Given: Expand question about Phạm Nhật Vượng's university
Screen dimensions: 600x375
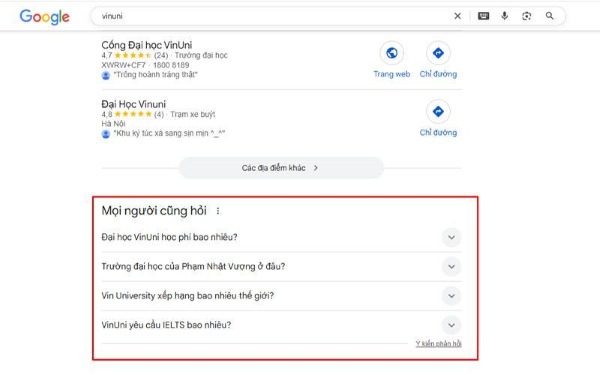Looking at the screenshot, I should pyautogui.click(x=281, y=266).
